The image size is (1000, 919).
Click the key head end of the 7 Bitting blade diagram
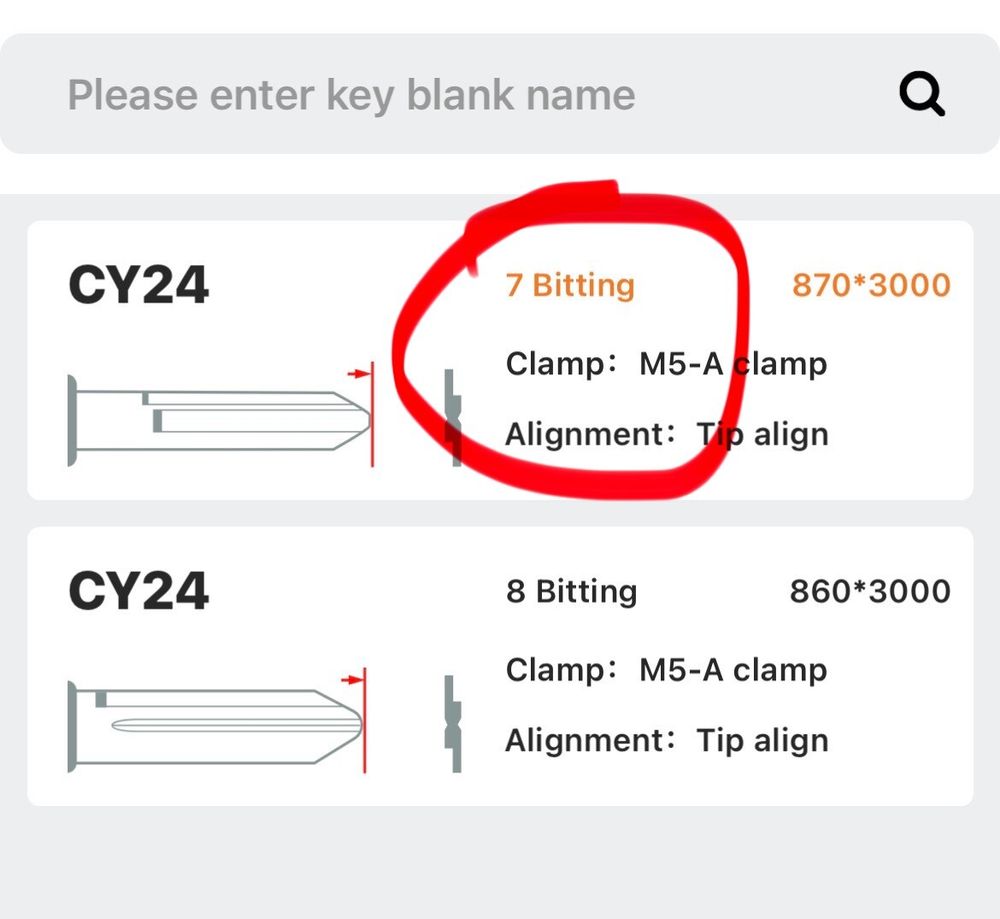tap(73, 419)
